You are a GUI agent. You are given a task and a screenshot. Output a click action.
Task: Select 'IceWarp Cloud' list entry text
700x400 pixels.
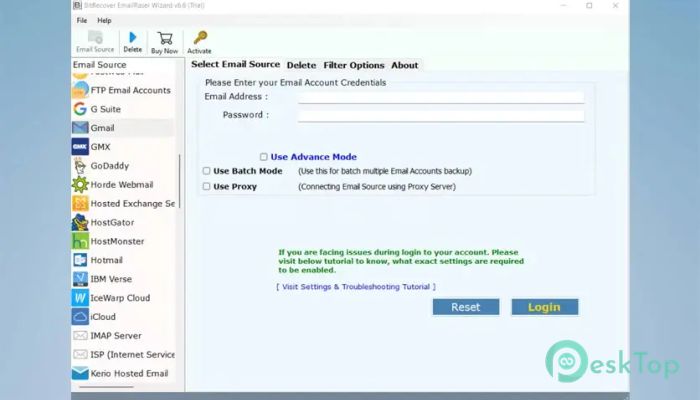[x=120, y=298]
